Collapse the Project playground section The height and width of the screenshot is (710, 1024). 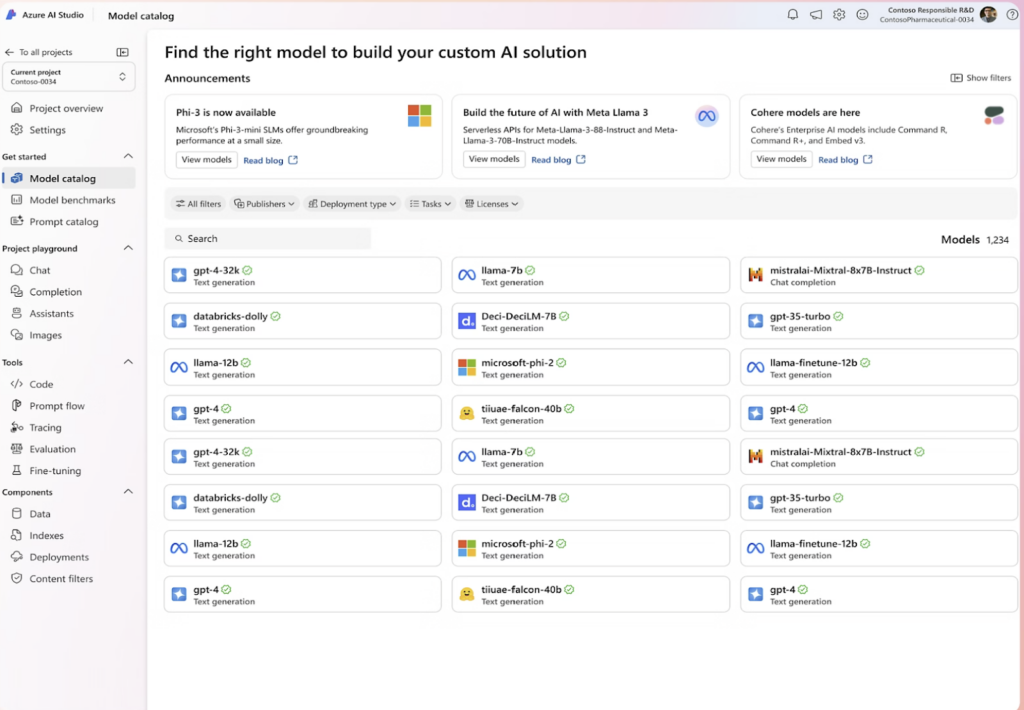coord(128,248)
